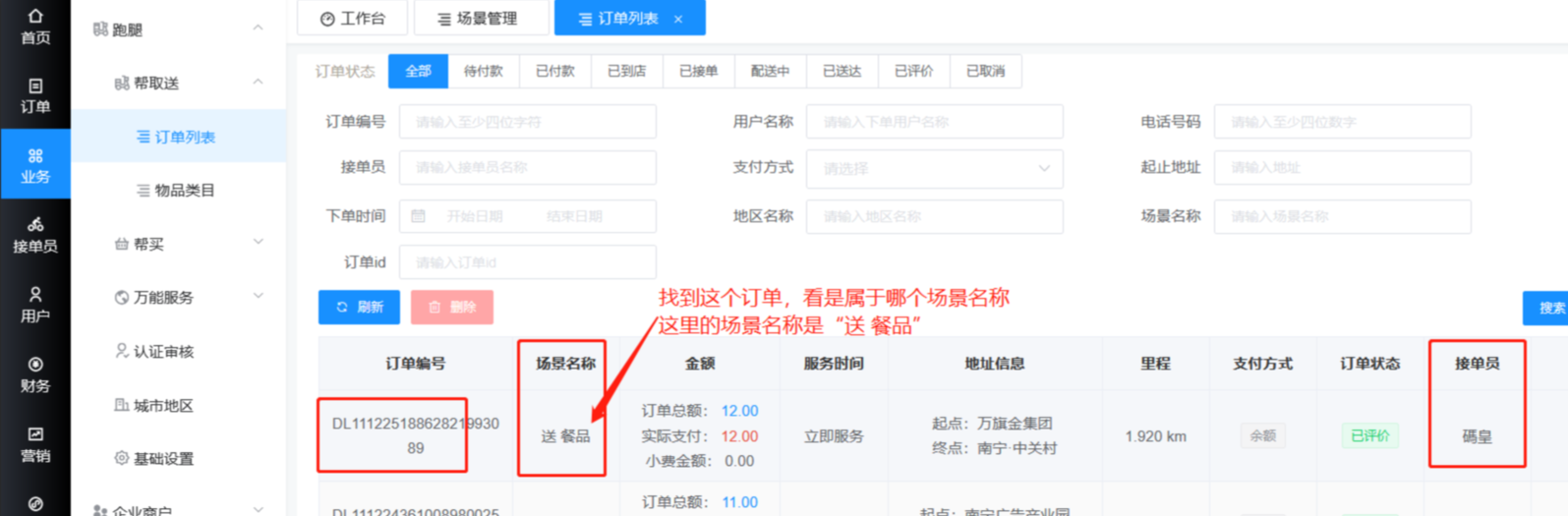Select 订单列表 in the menu tree
Image resolution: width=1568 pixels, height=516 pixels.
point(178,137)
